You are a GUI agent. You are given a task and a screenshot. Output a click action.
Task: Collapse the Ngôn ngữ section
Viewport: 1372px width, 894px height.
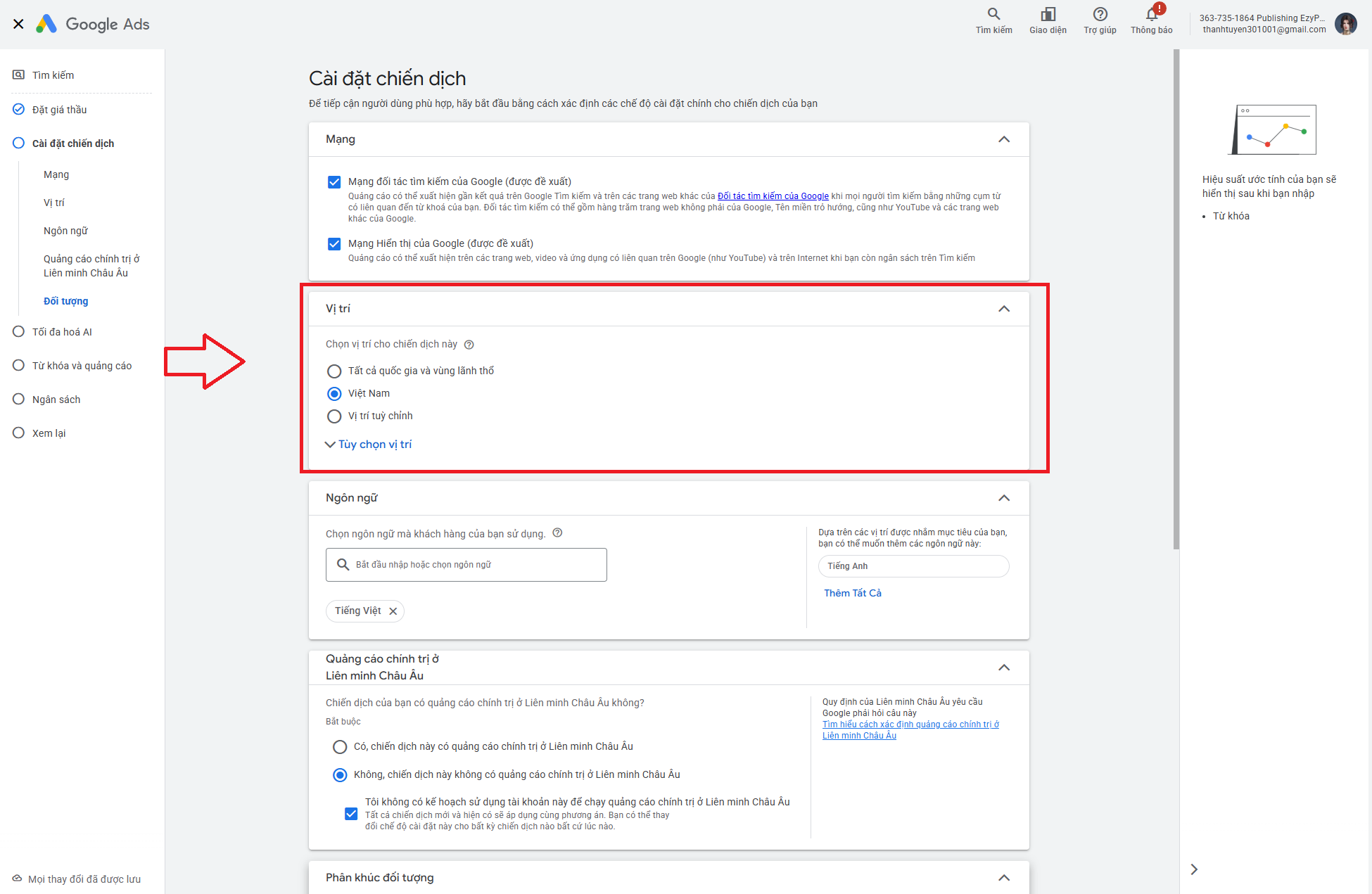pos(1004,498)
